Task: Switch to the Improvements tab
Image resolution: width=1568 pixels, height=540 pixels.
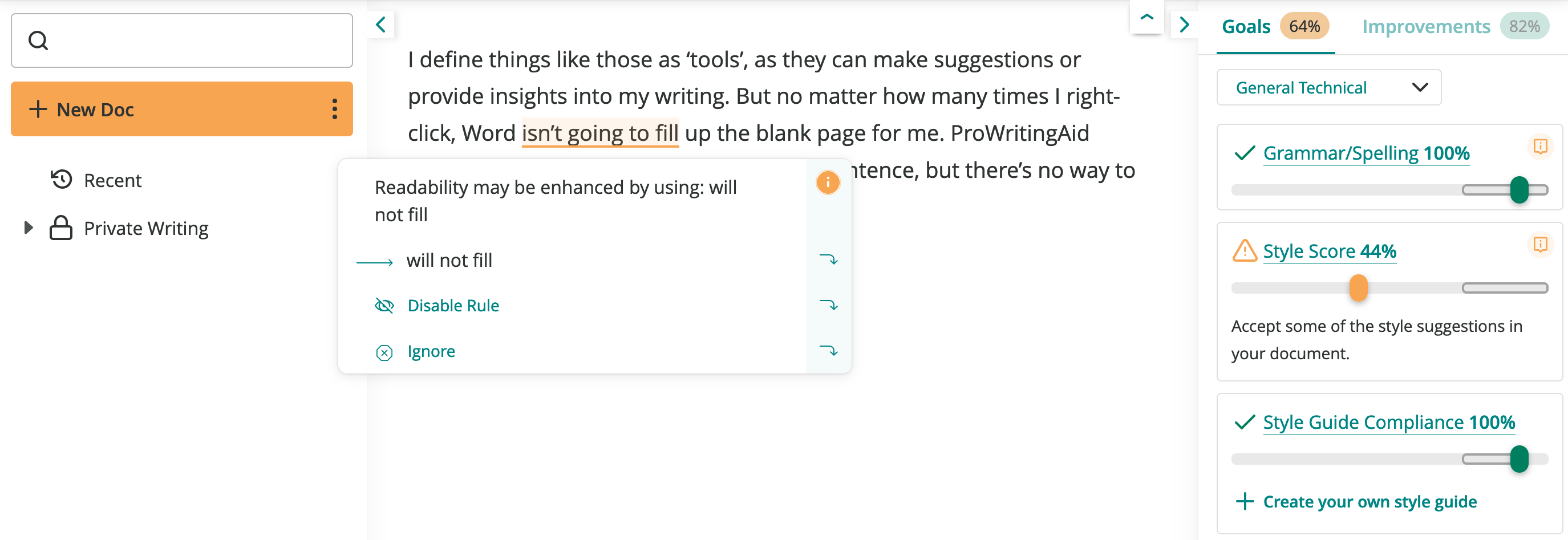Action: [x=1425, y=27]
